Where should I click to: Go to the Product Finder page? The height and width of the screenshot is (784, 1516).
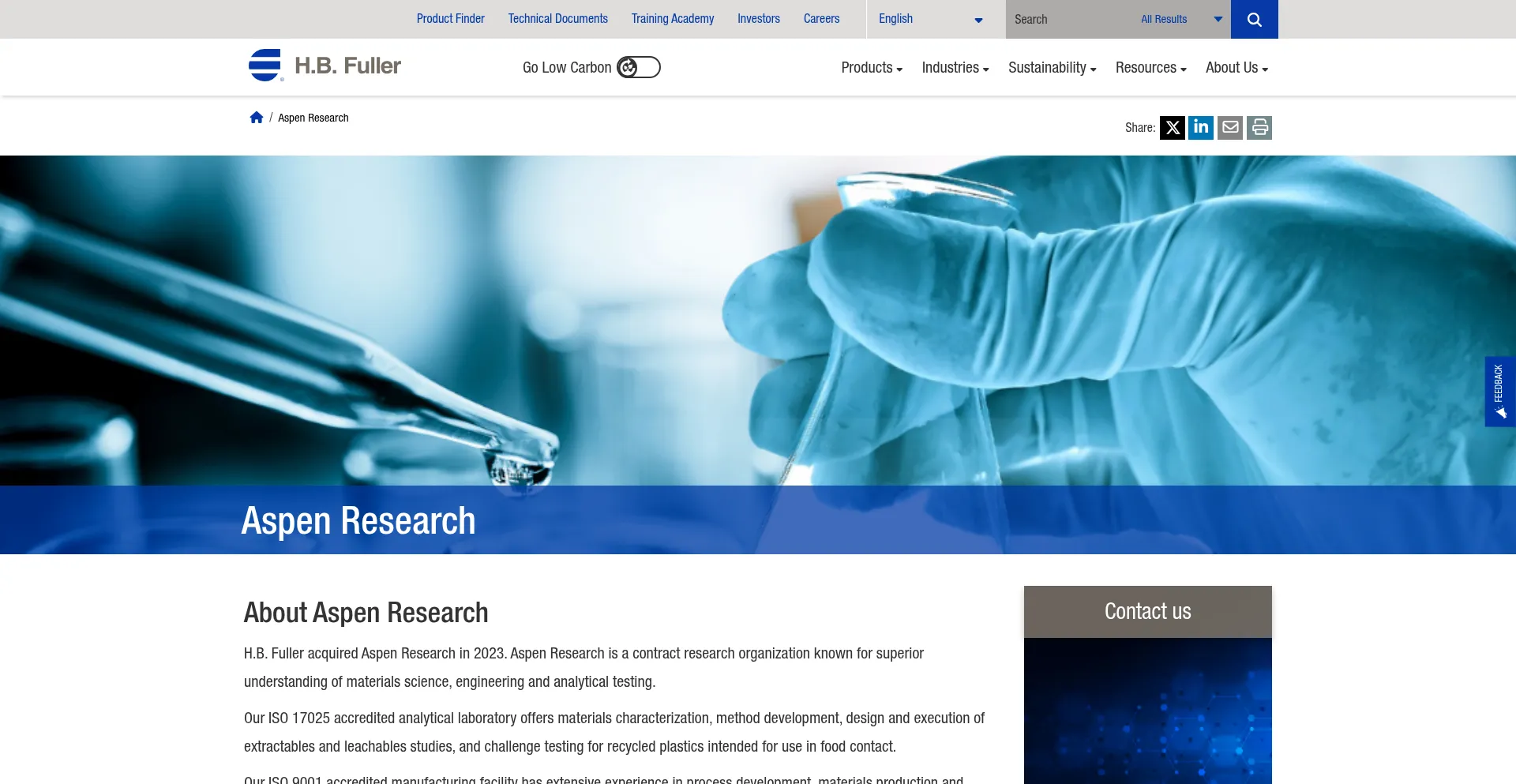click(x=450, y=19)
